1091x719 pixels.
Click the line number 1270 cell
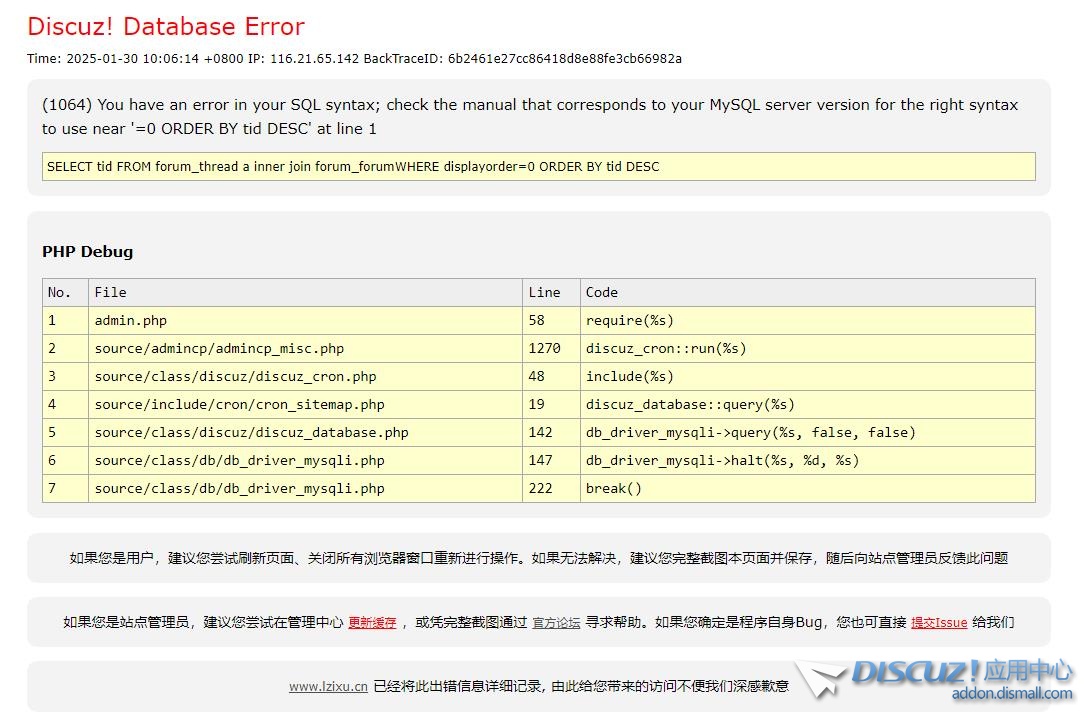(551, 348)
